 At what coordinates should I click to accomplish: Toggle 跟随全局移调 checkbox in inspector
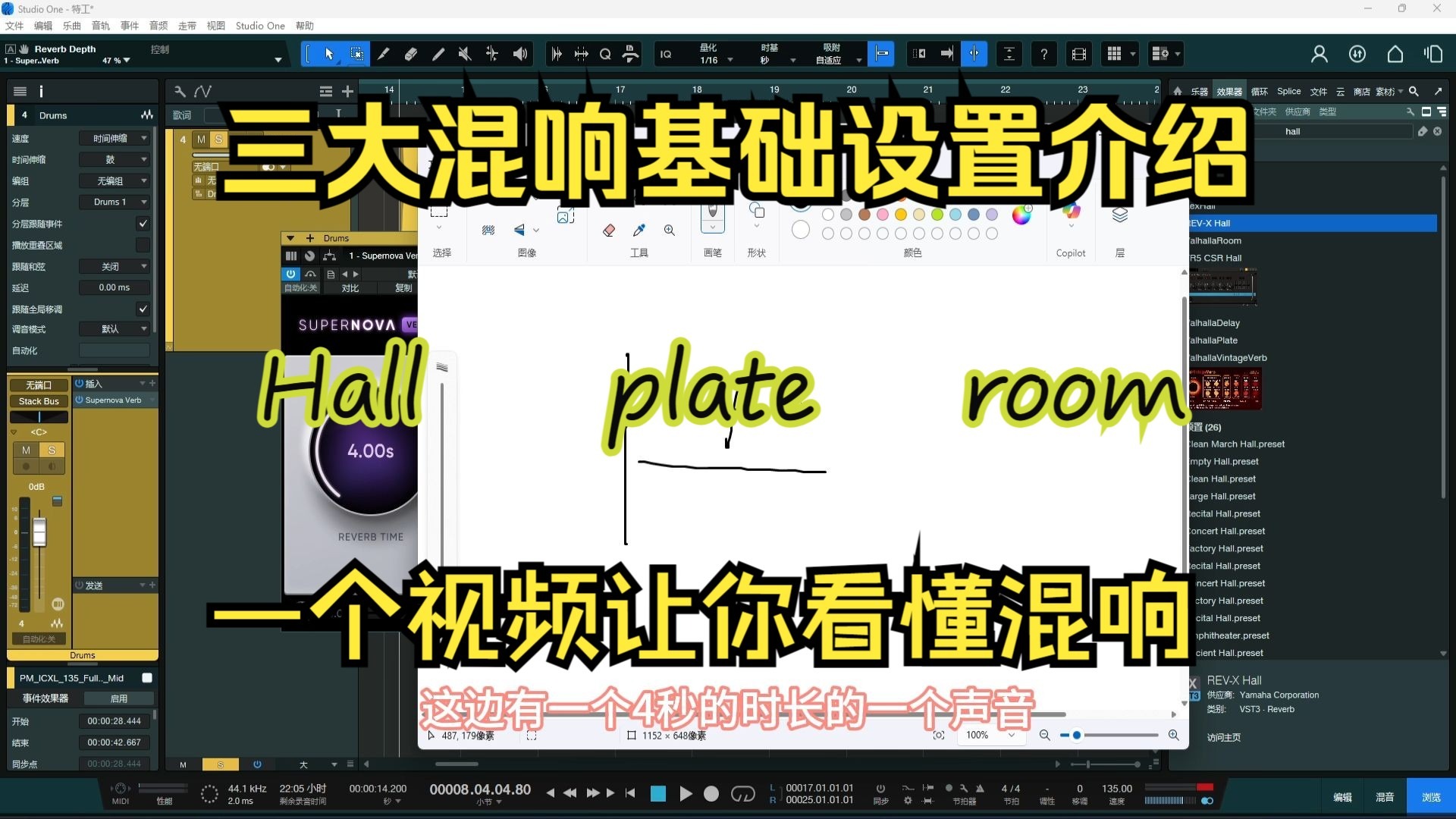point(143,309)
